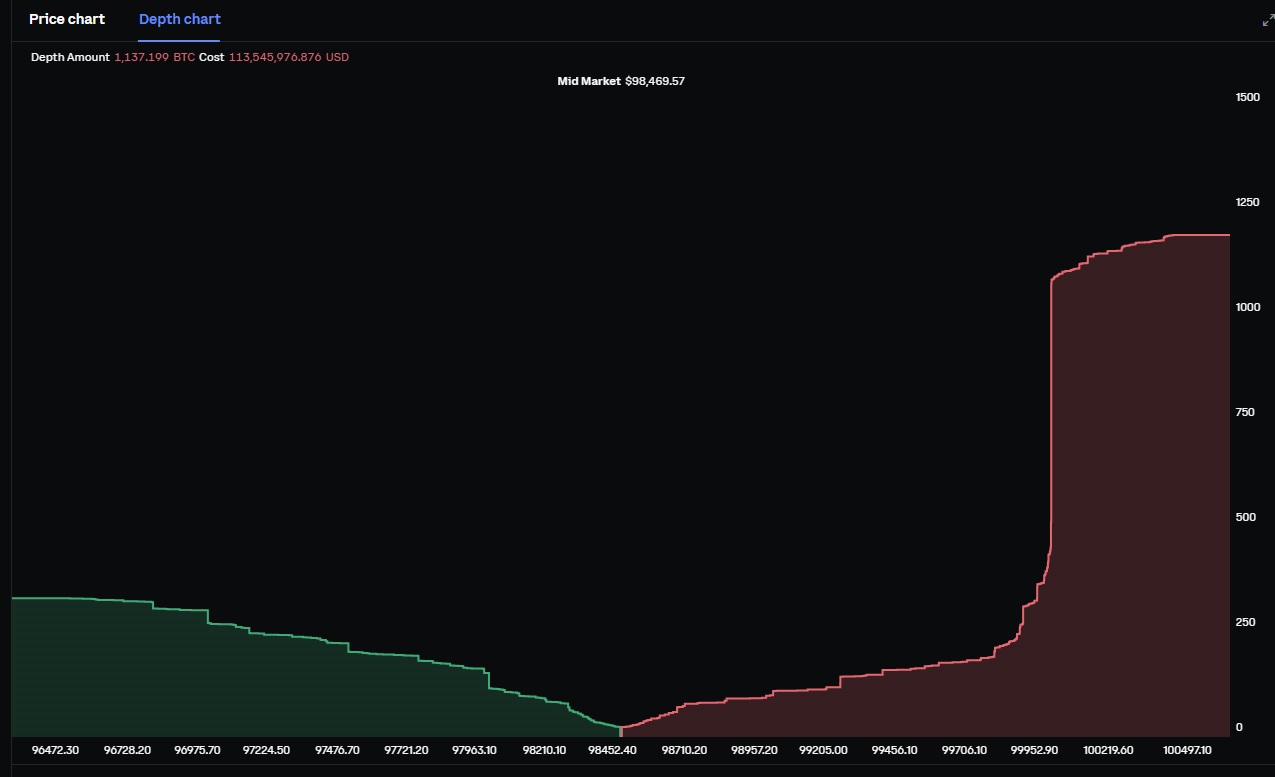The image size is (1275, 777).
Task: Click the 98452.40 price axis label
Action: [612, 749]
